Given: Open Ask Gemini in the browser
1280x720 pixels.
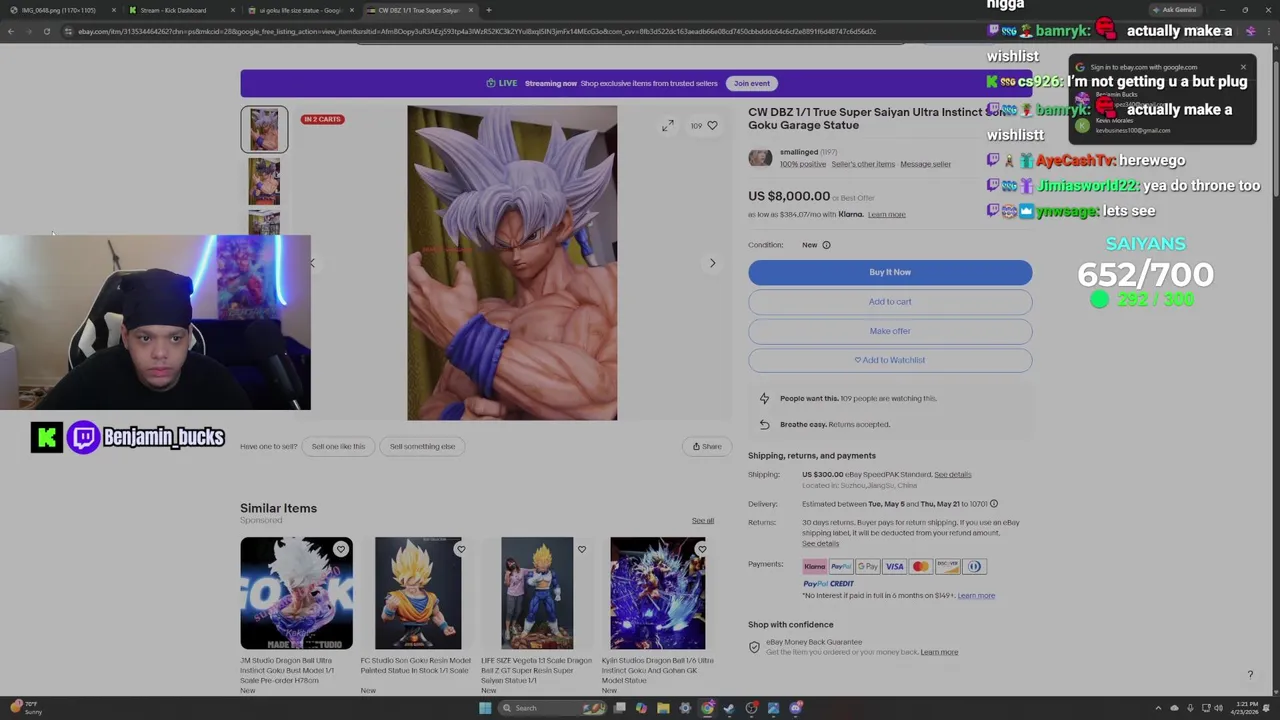Looking at the screenshot, I should coord(1174,10).
